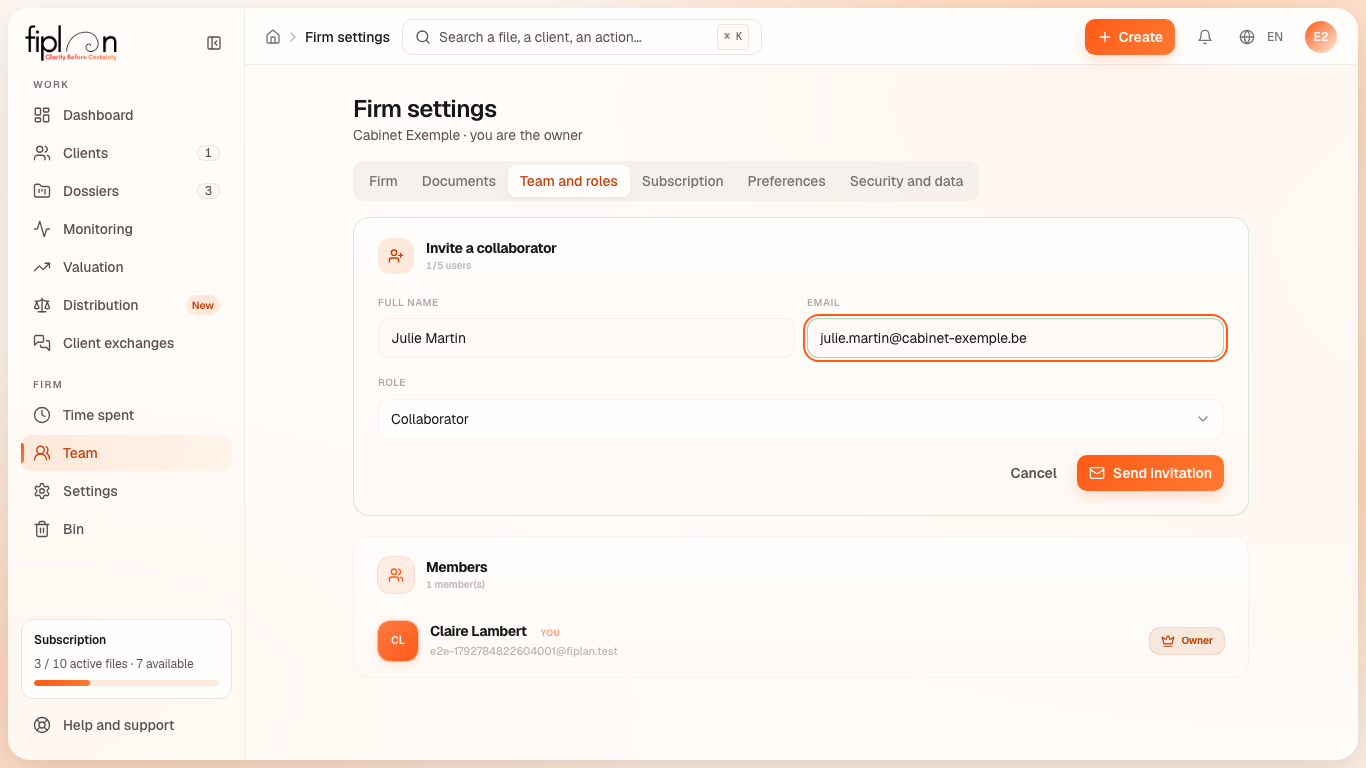Open the EN language selector

click(x=1275, y=37)
